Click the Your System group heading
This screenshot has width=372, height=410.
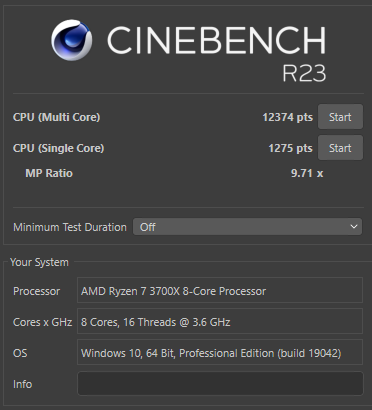(39, 262)
